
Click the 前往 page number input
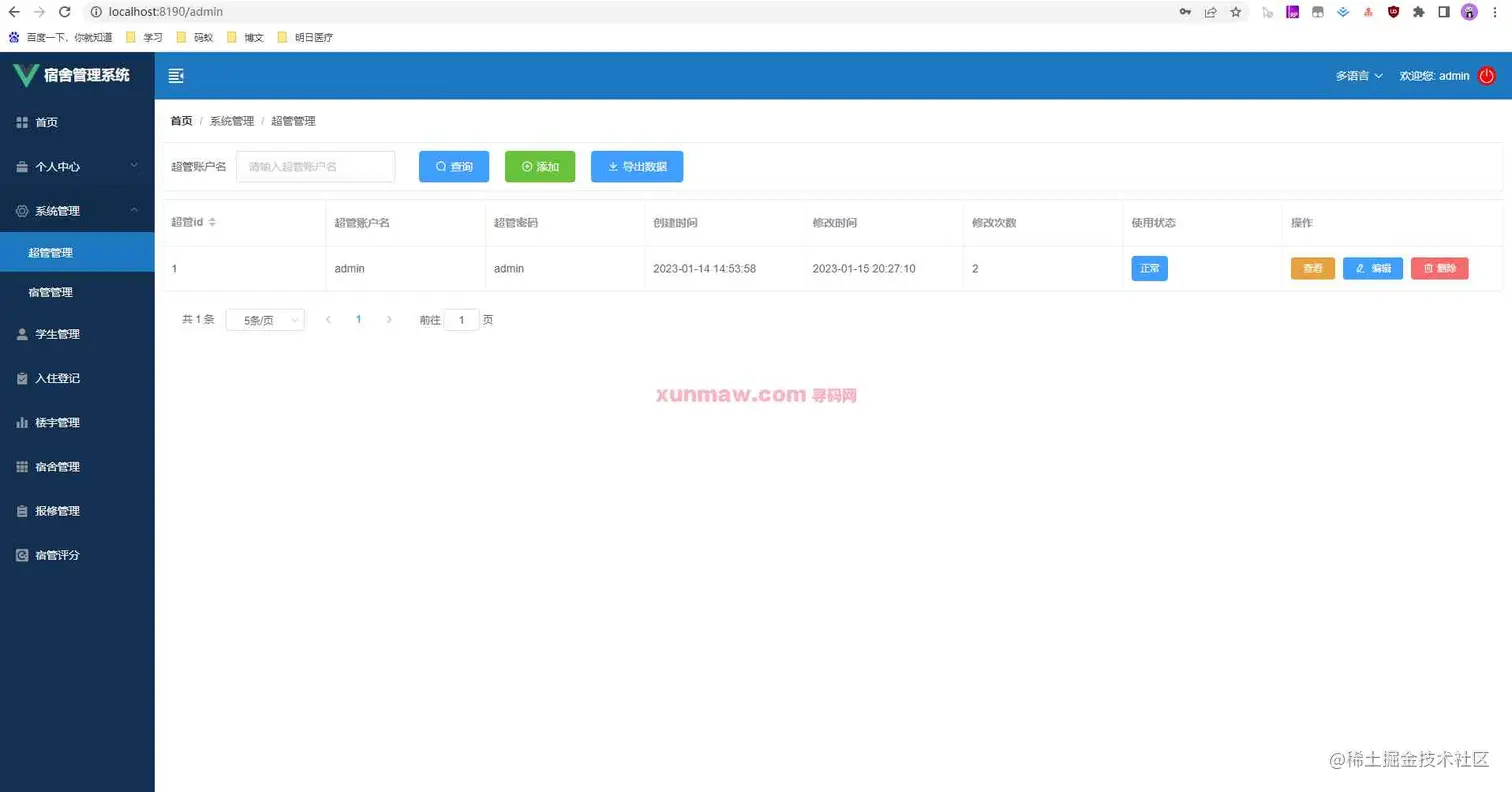pos(462,320)
